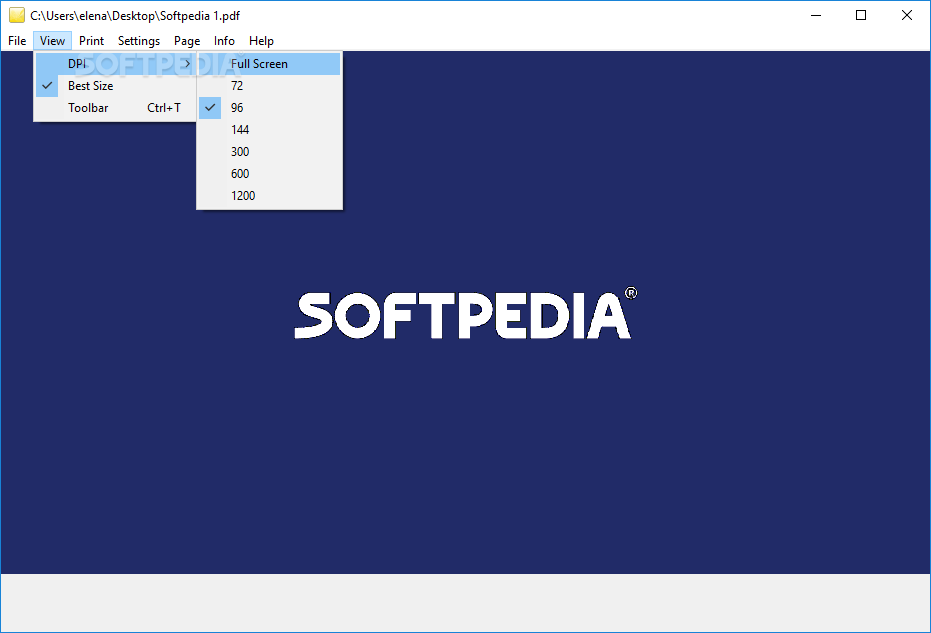Maximize the PDF viewer window
This screenshot has height=633, width=931.
(x=861, y=15)
